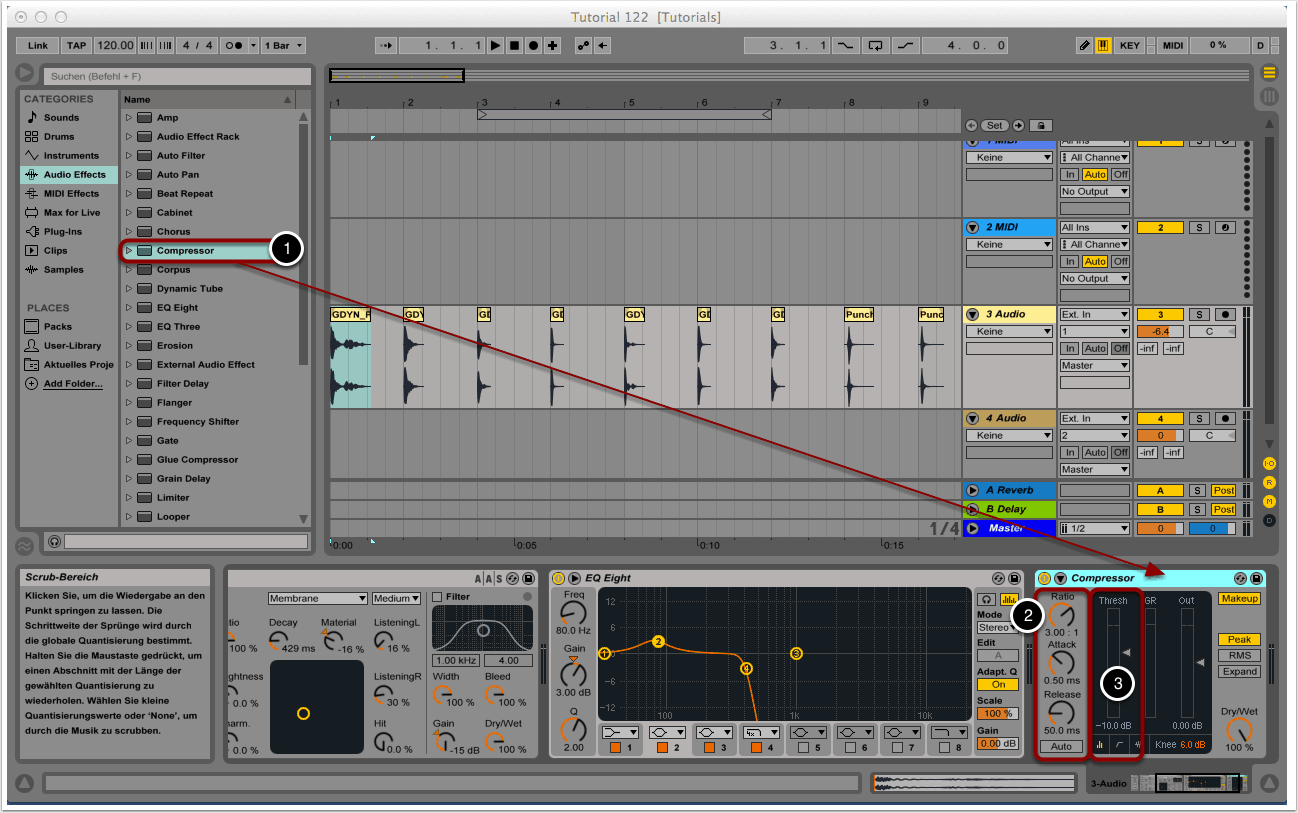Open the Ext. In input dropdown on 3 Audio
This screenshot has height=813, width=1298.
(x=1094, y=315)
